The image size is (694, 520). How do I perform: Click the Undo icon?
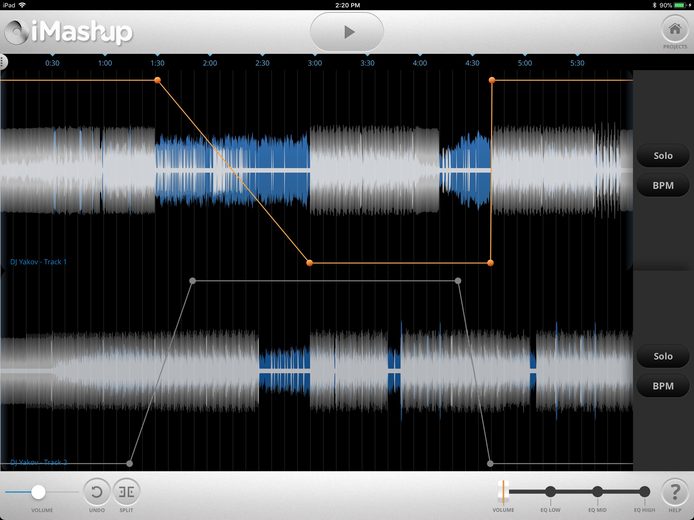point(96,492)
